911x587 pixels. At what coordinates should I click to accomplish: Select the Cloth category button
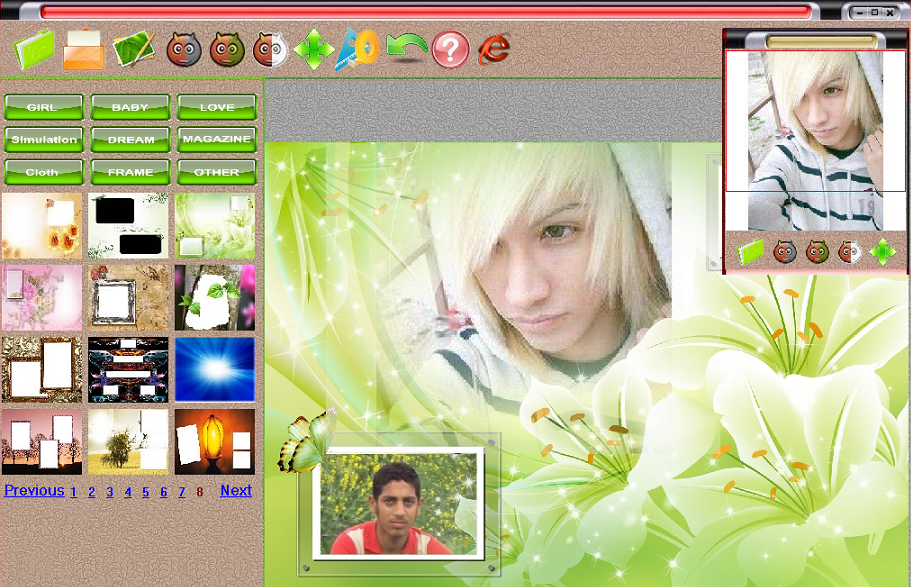click(44, 172)
